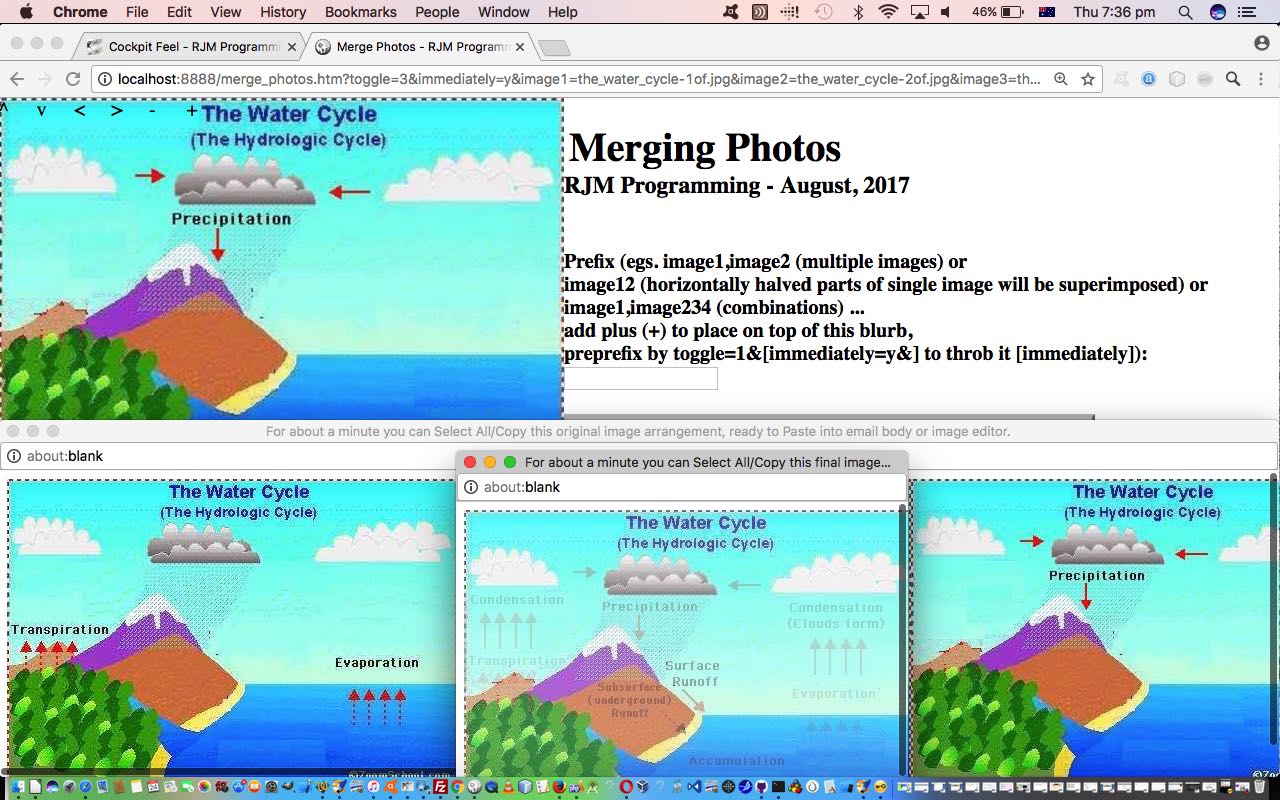Open the Chrome user profile icon

coord(1261,43)
